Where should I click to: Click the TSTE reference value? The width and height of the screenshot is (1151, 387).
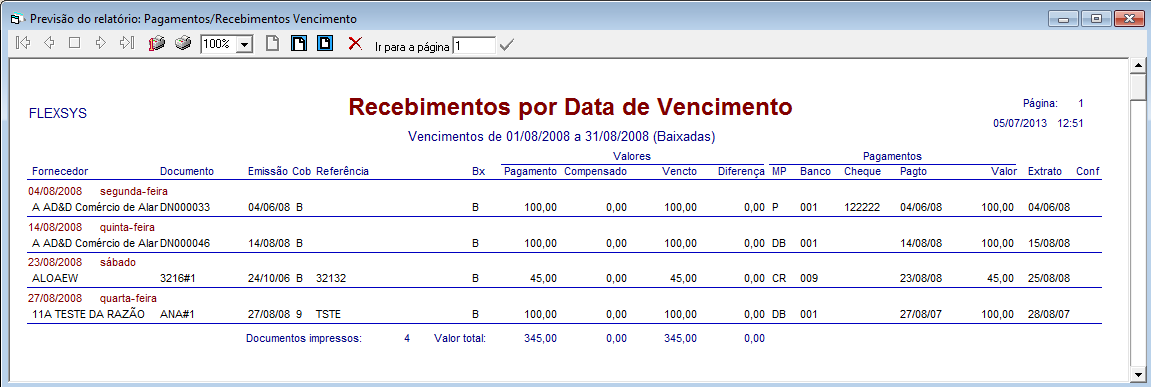pos(329,314)
